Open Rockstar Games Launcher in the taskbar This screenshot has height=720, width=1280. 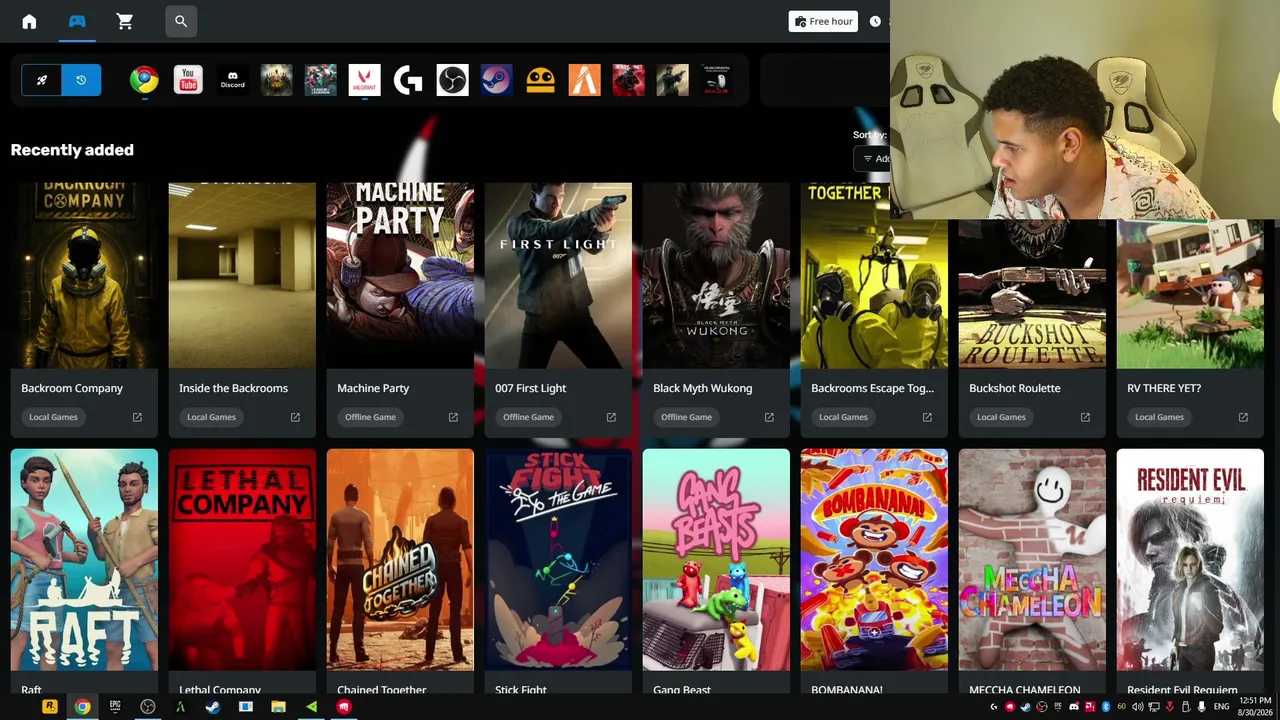point(50,707)
